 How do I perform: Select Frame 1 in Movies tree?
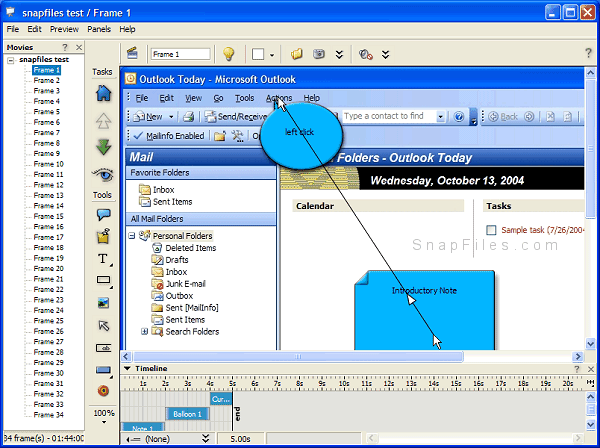46,70
